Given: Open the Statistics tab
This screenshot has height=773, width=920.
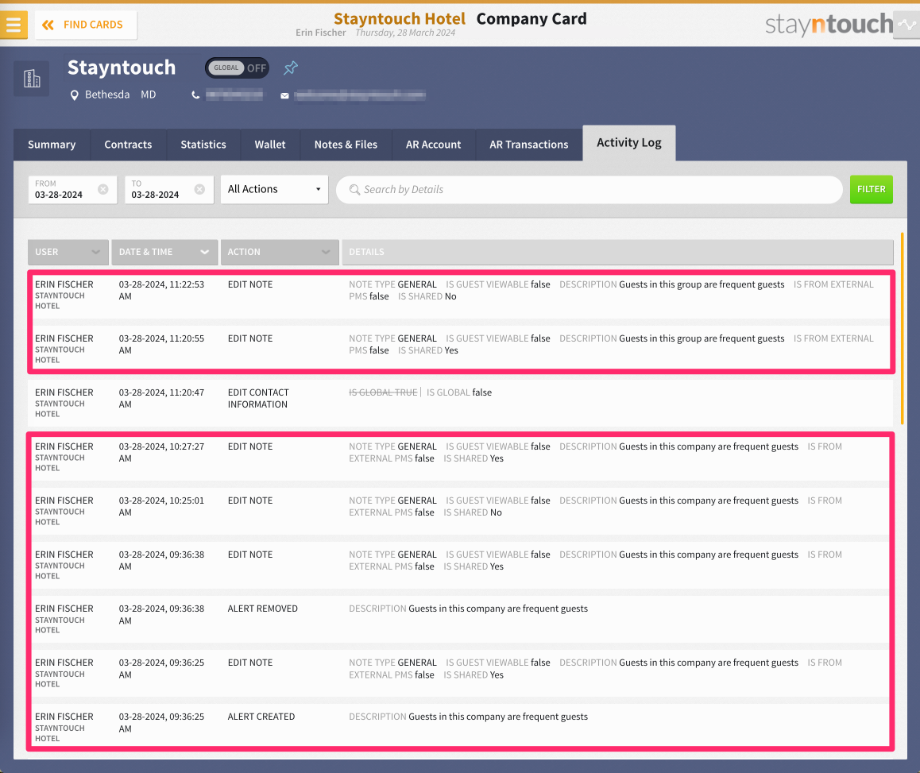Looking at the screenshot, I should [x=203, y=144].
